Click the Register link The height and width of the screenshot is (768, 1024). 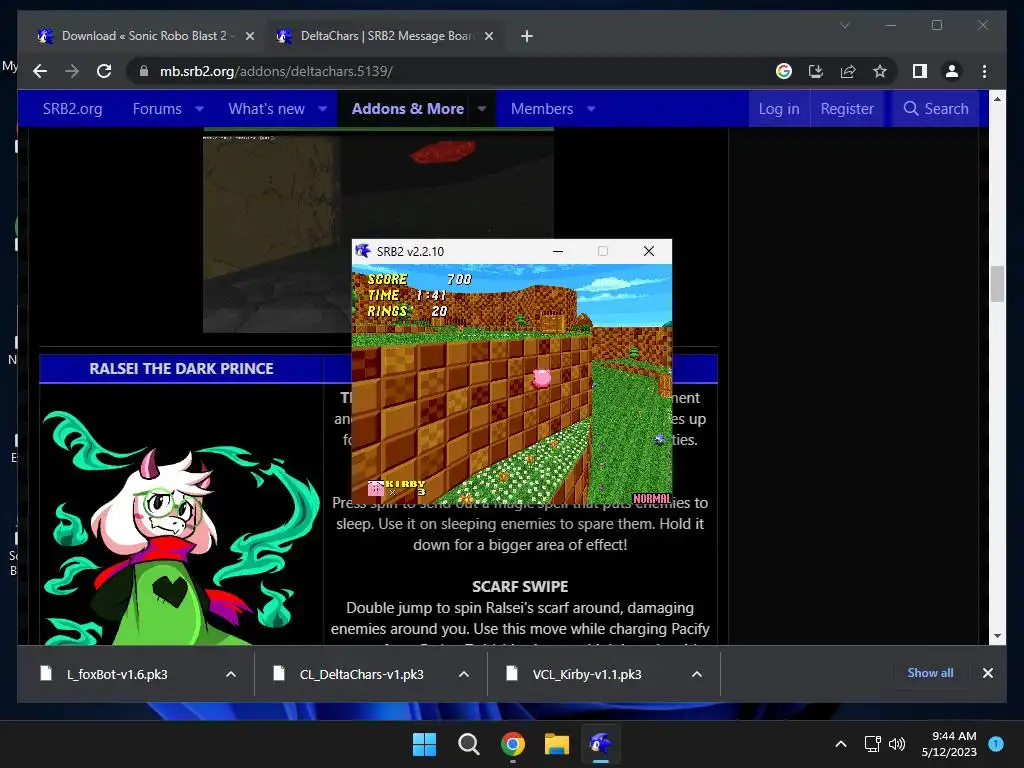tap(847, 108)
